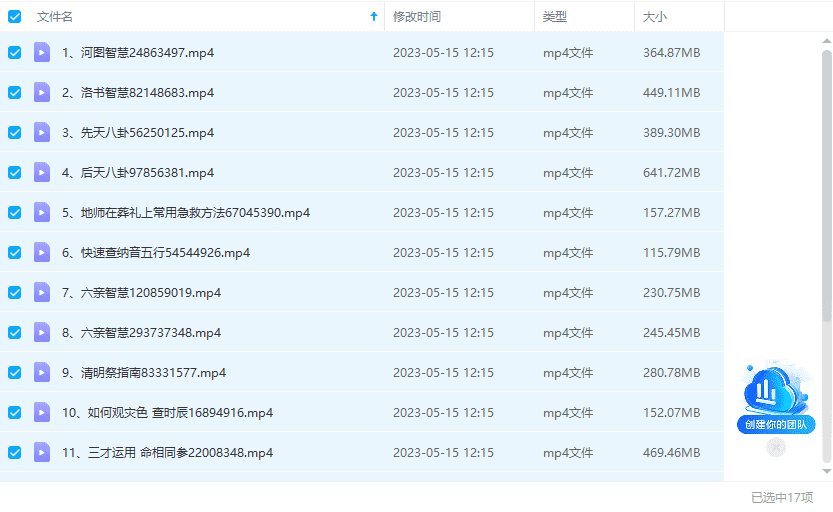Click the file icon next to 后天八卦97856381.mp4
Viewport: 833px width, 512px height.
tap(42, 172)
